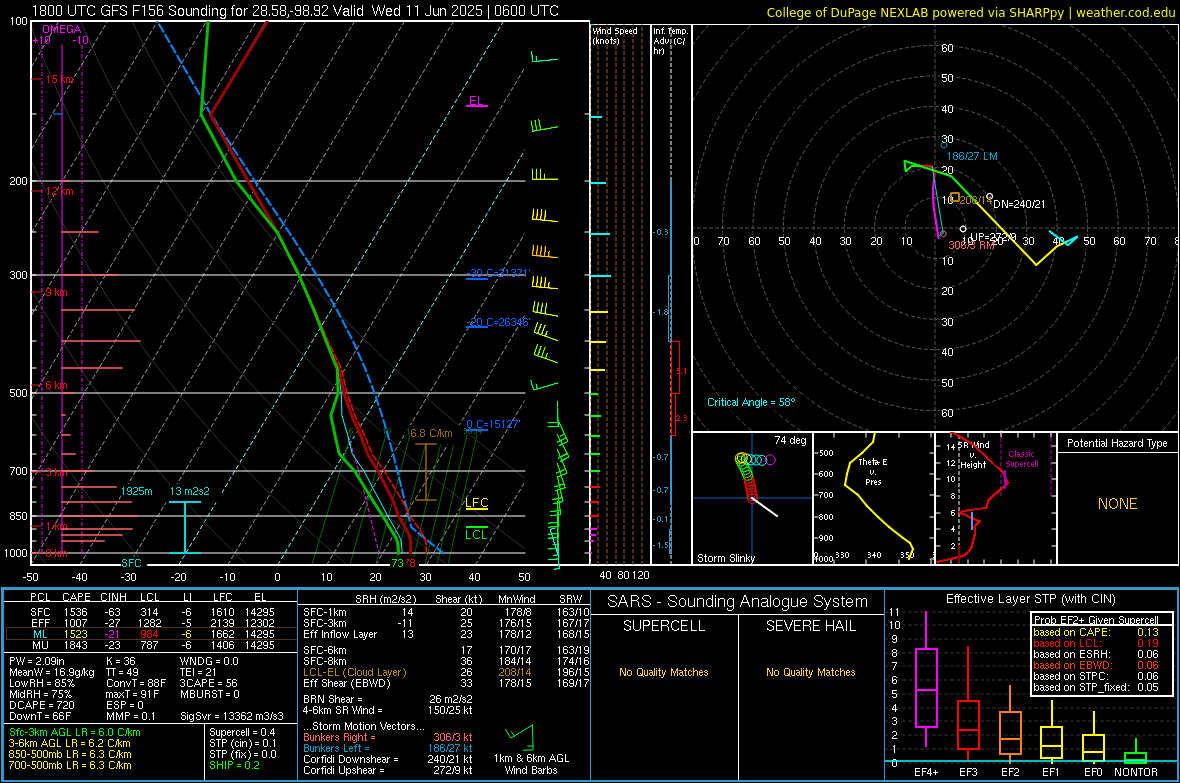This screenshot has height=783, width=1180.
Task: Click the 1km & 6km AGL Wind Barbs label
Action: (531, 764)
